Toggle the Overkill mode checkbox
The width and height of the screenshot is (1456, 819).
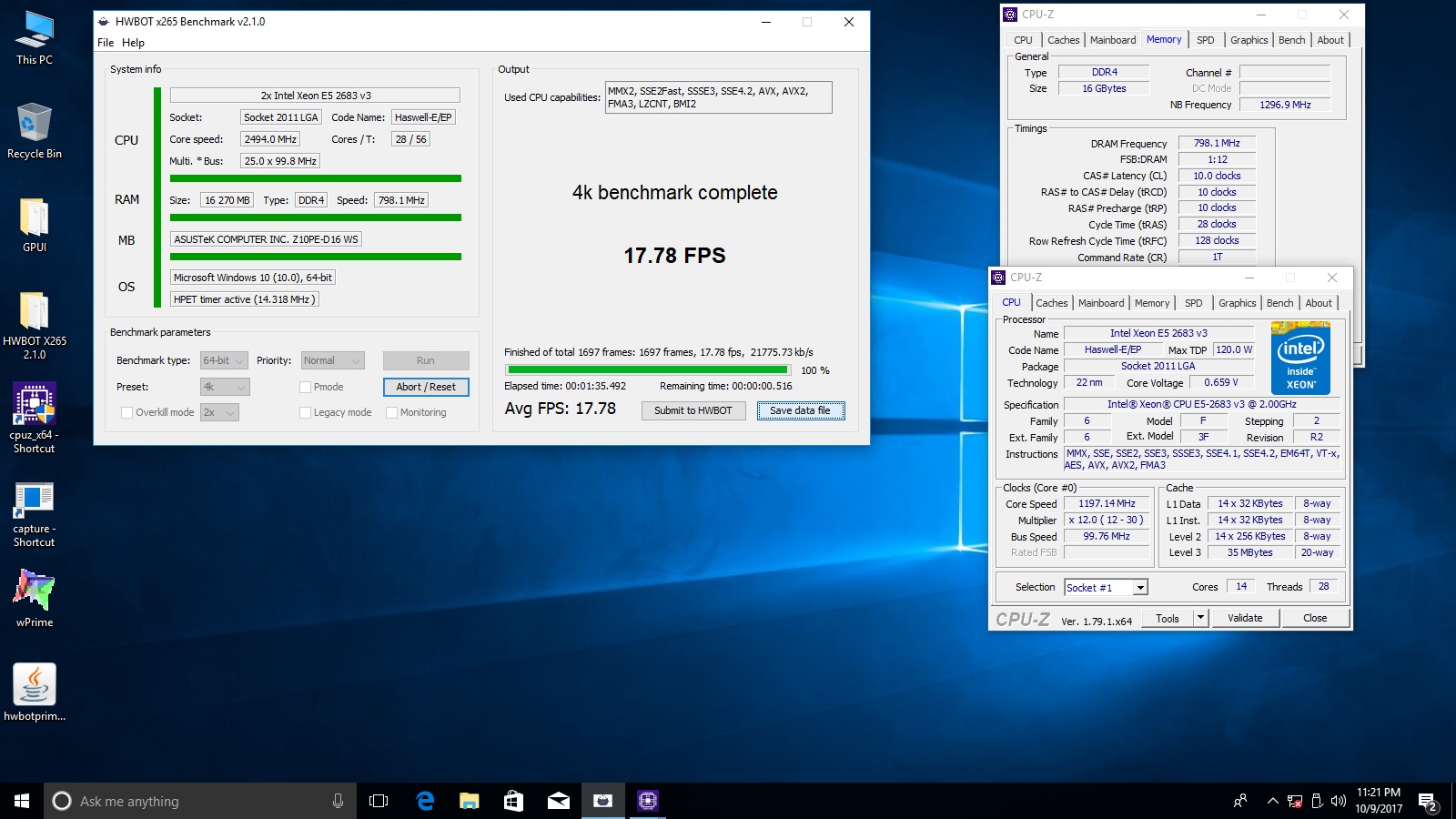coord(127,412)
